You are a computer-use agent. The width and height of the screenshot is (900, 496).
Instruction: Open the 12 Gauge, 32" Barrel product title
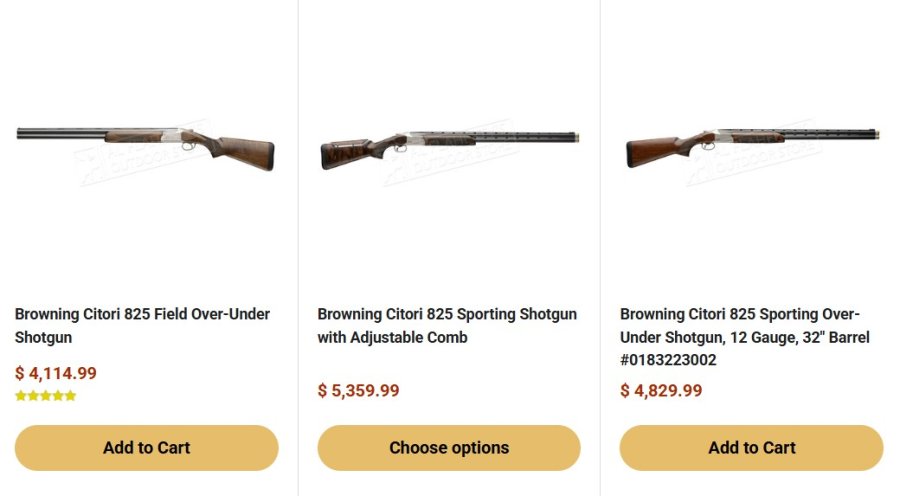[745, 337]
